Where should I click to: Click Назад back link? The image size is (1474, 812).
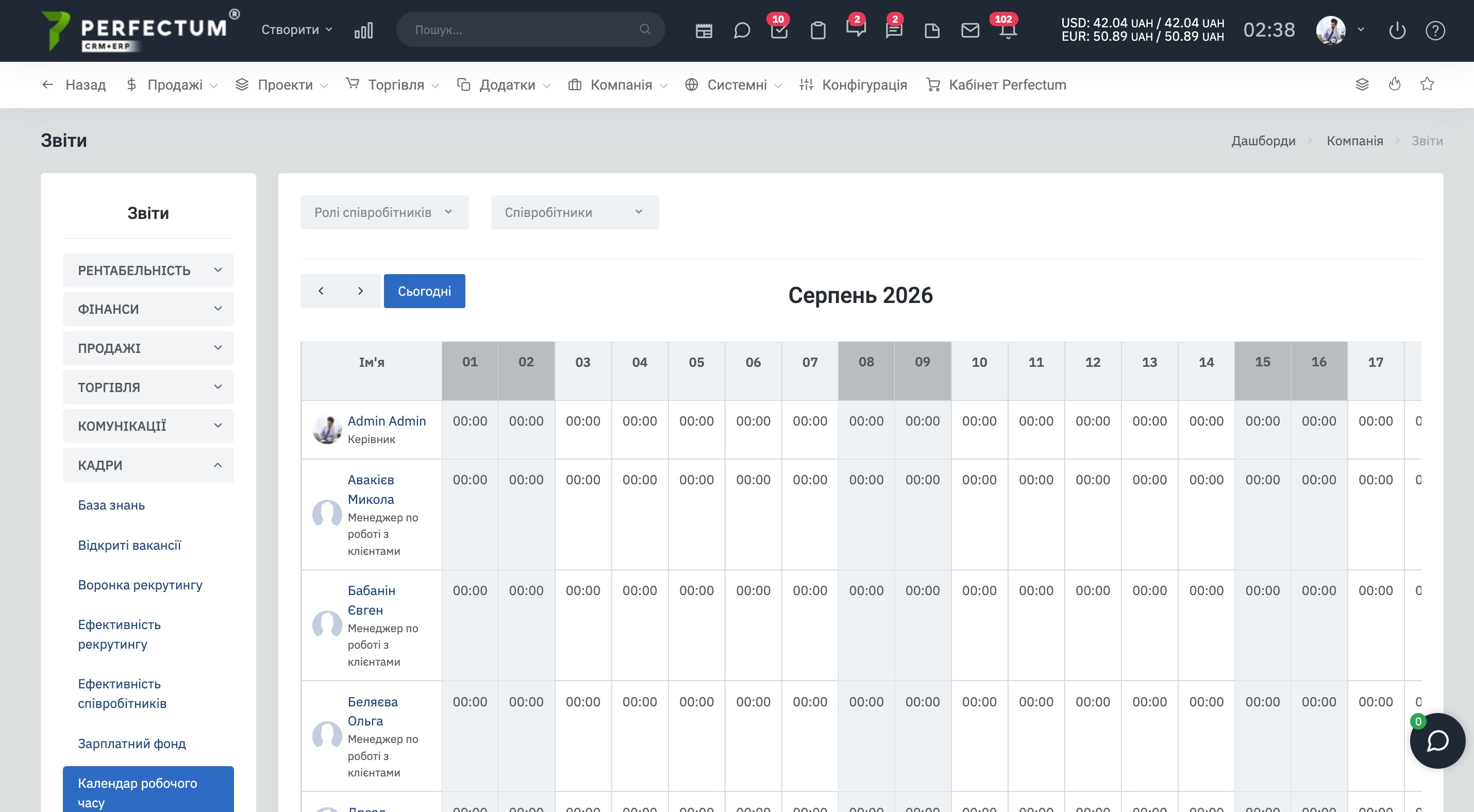(74, 84)
